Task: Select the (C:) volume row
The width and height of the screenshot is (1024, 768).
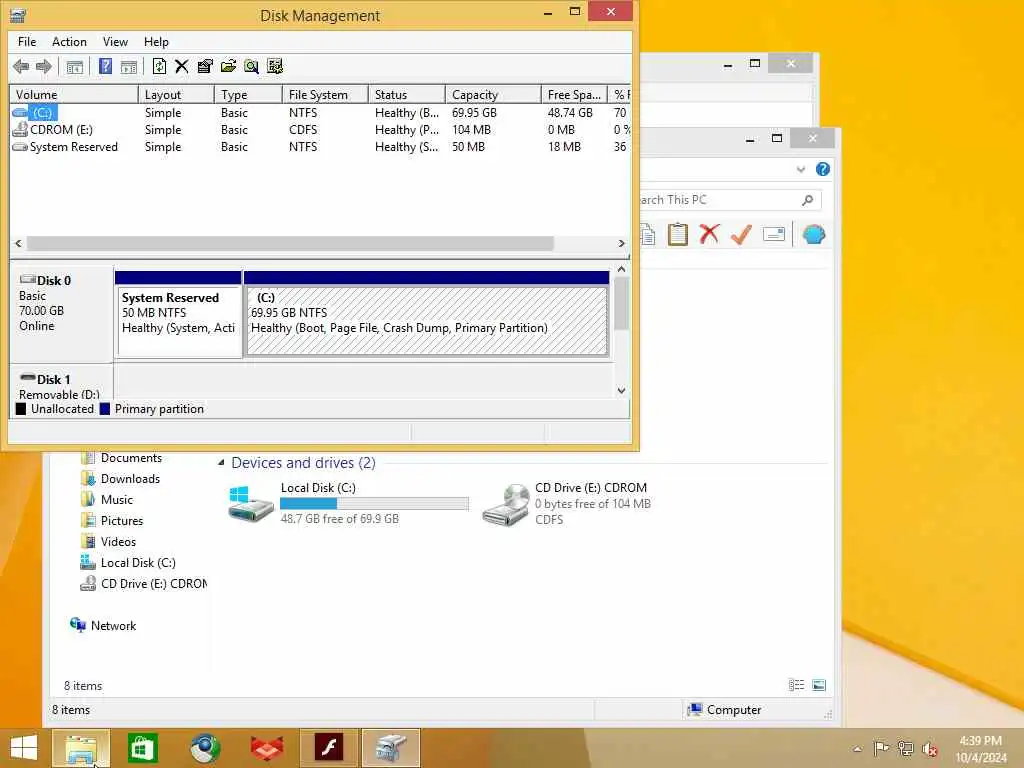Action: point(320,112)
